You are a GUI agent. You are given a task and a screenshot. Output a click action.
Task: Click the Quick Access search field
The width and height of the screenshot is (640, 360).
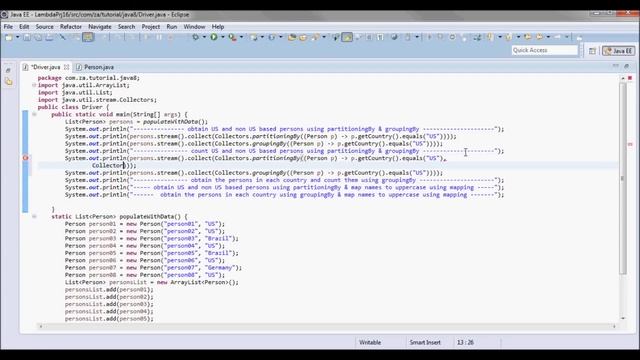[x=544, y=50]
